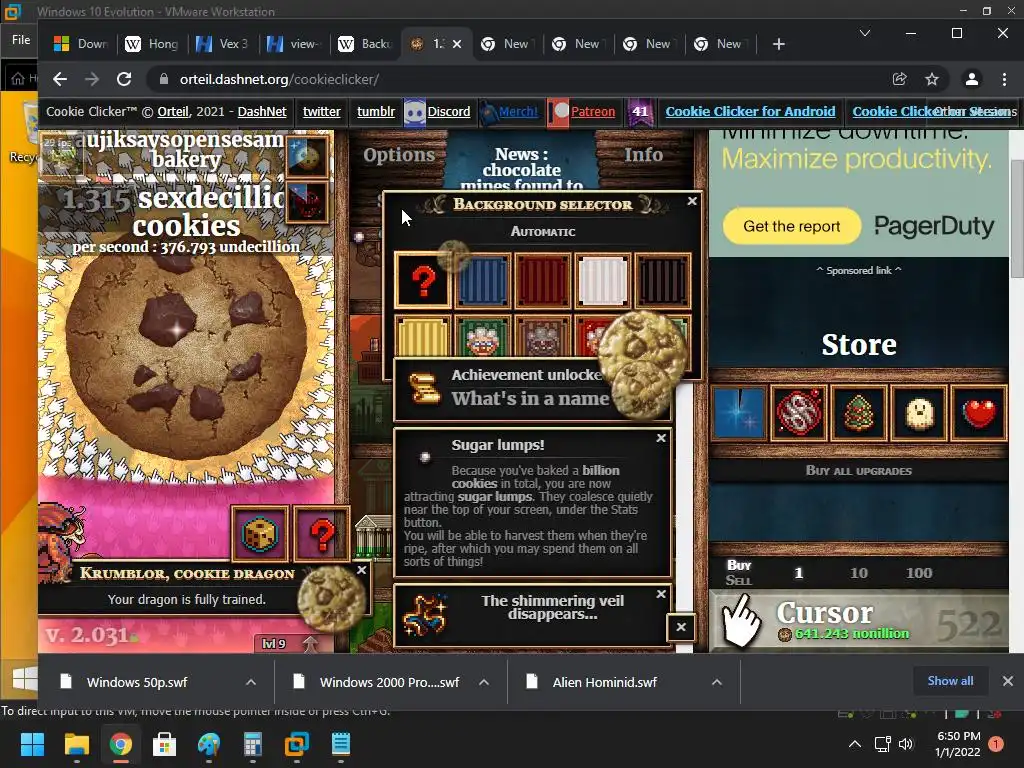Pick the white striped background tile
The image size is (1024, 768).
click(603, 281)
